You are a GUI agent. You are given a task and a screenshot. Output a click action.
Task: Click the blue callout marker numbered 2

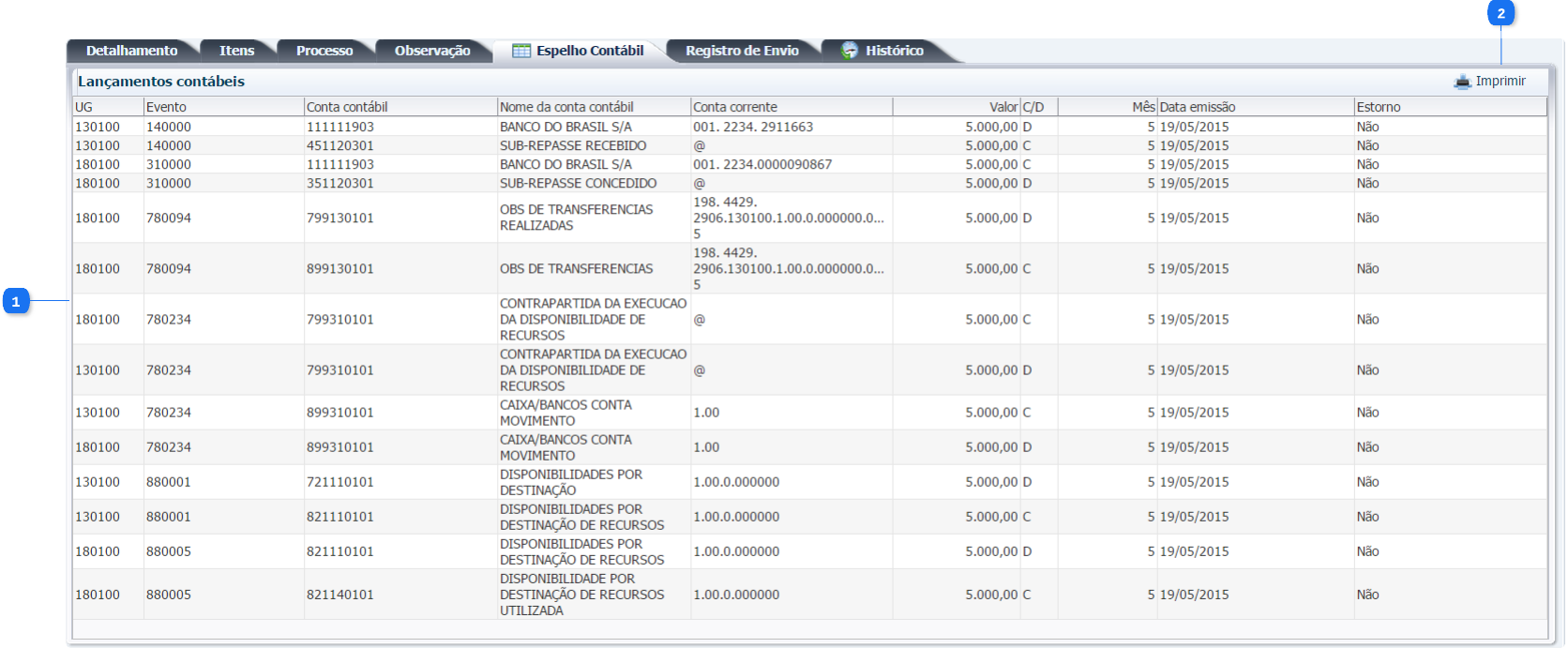[x=1500, y=13]
